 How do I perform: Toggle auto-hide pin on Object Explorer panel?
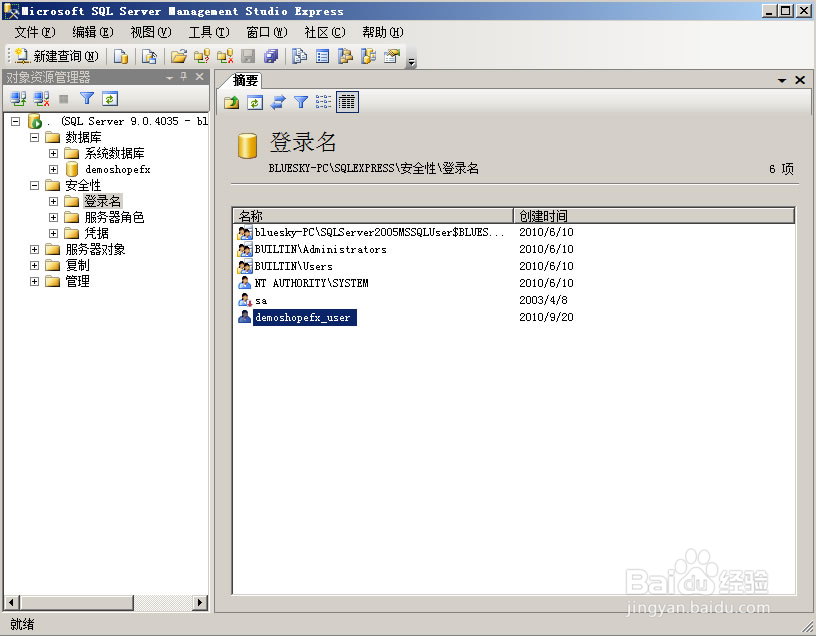click(x=184, y=77)
